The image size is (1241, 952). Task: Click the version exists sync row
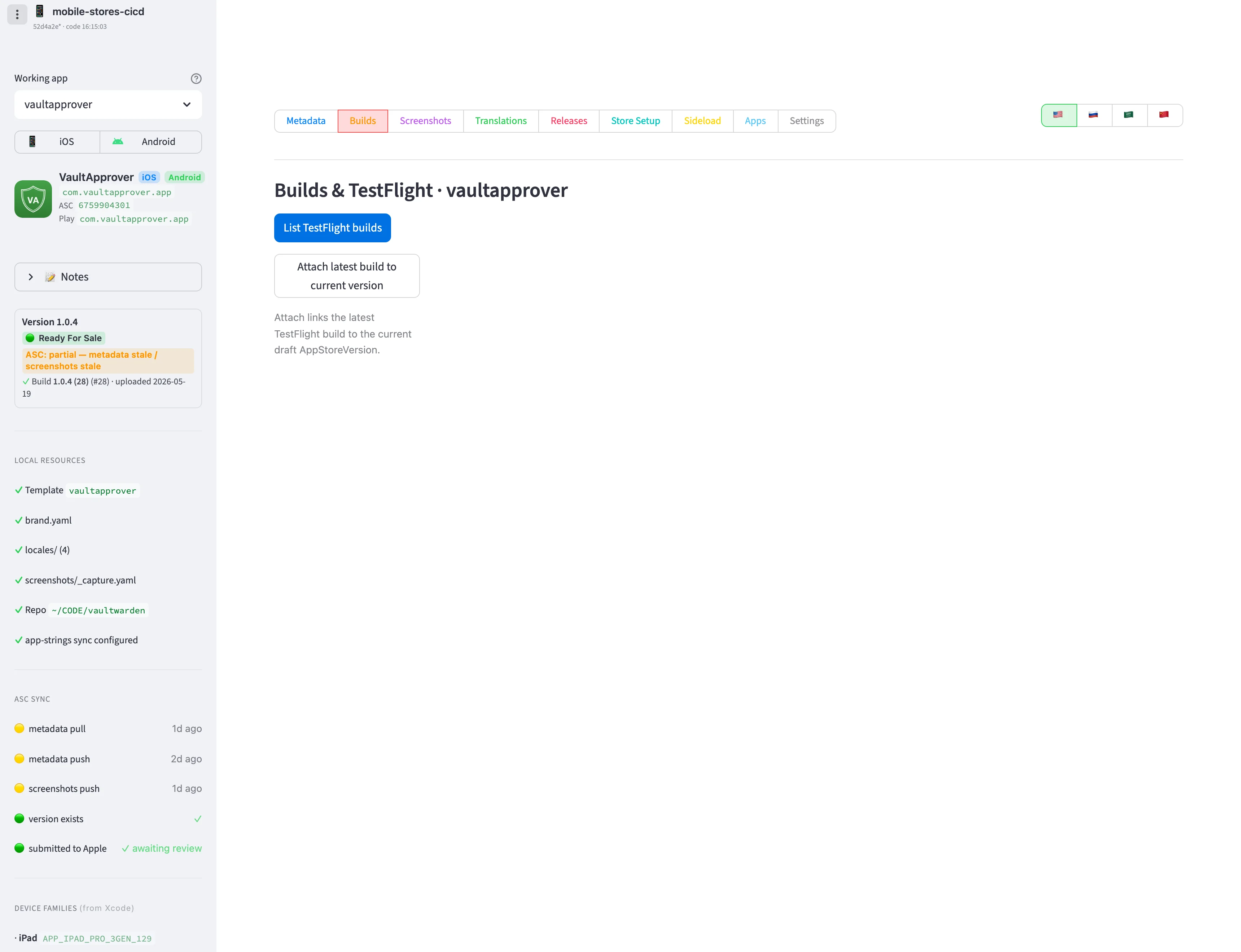108,819
